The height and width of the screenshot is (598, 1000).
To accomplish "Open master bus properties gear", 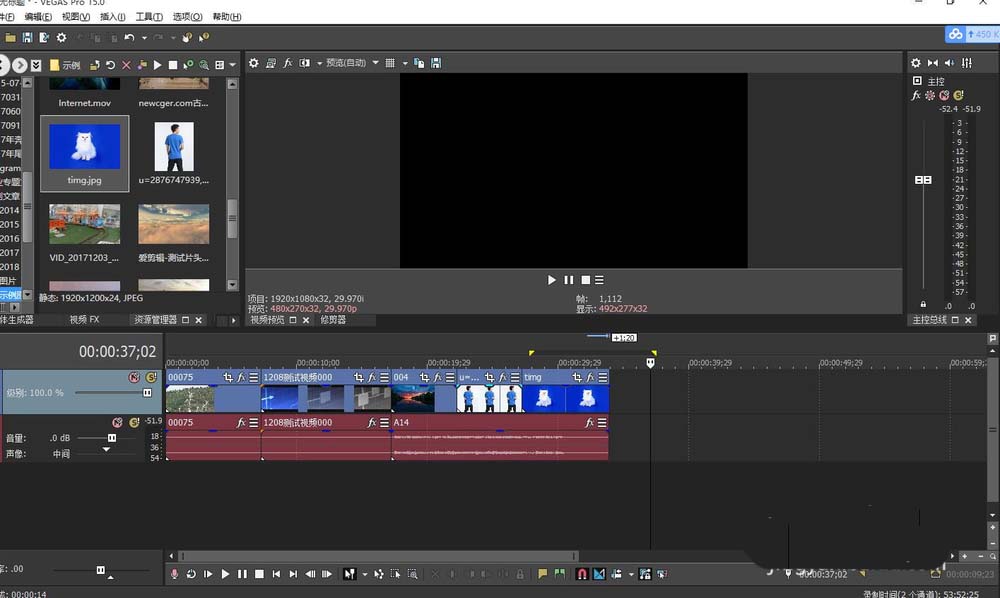I will pos(916,63).
